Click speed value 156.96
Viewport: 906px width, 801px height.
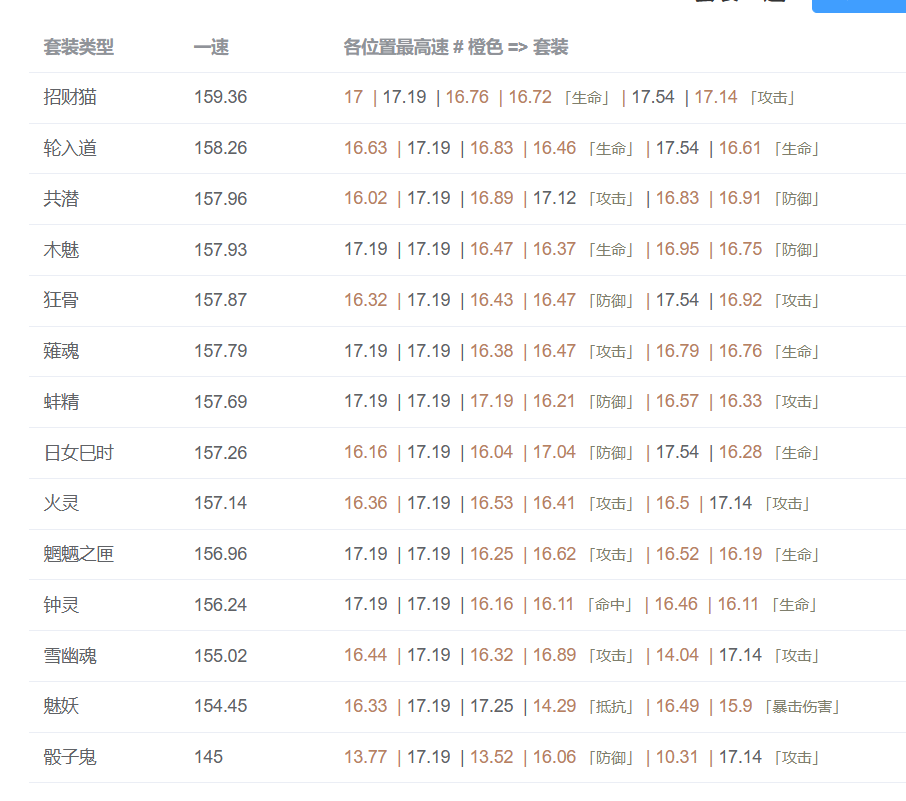221,554
